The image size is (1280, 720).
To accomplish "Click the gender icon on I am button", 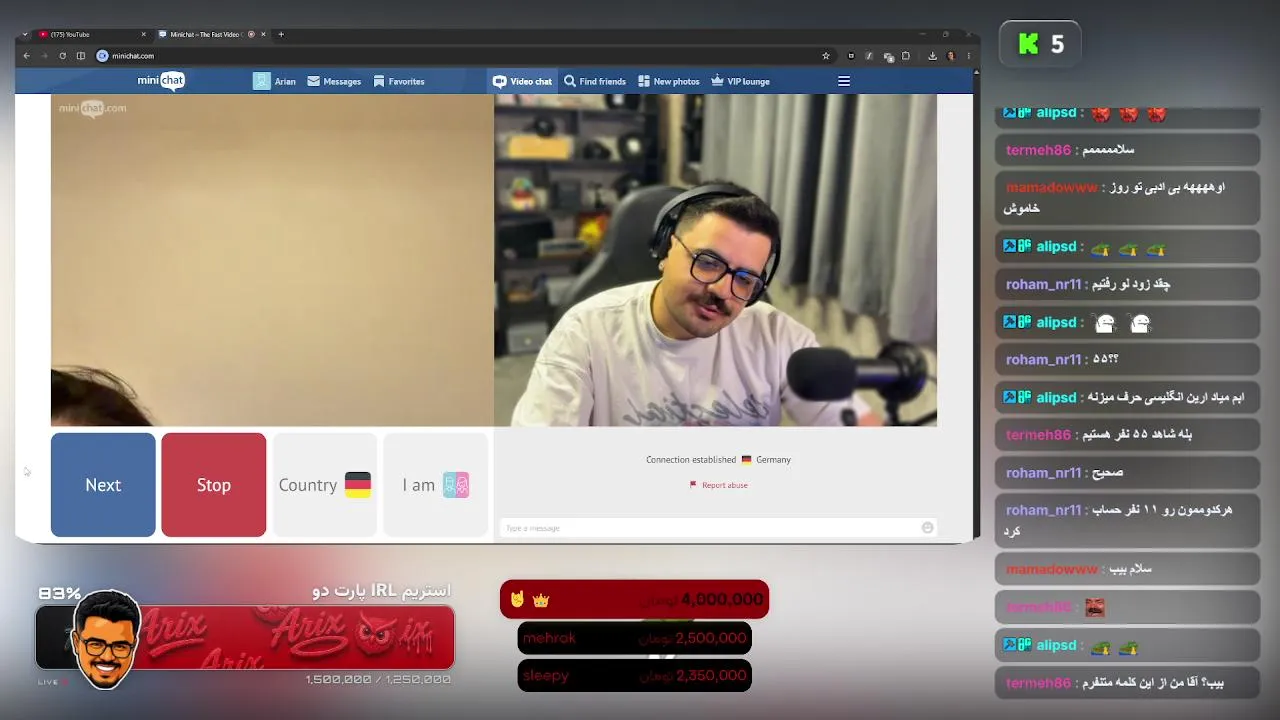I will pyautogui.click(x=456, y=485).
